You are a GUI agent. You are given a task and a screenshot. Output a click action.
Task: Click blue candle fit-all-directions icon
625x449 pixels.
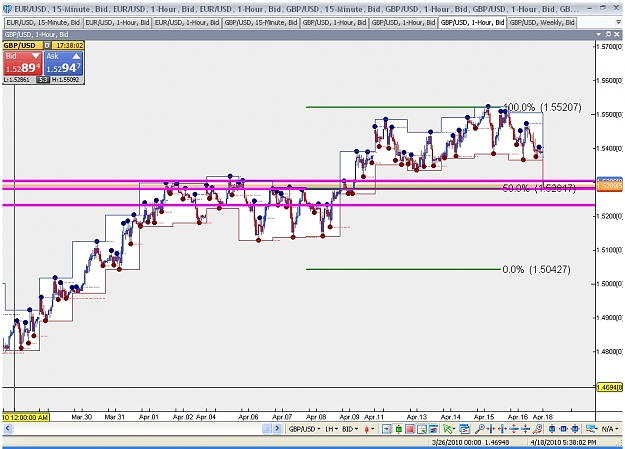coord(575,429)
